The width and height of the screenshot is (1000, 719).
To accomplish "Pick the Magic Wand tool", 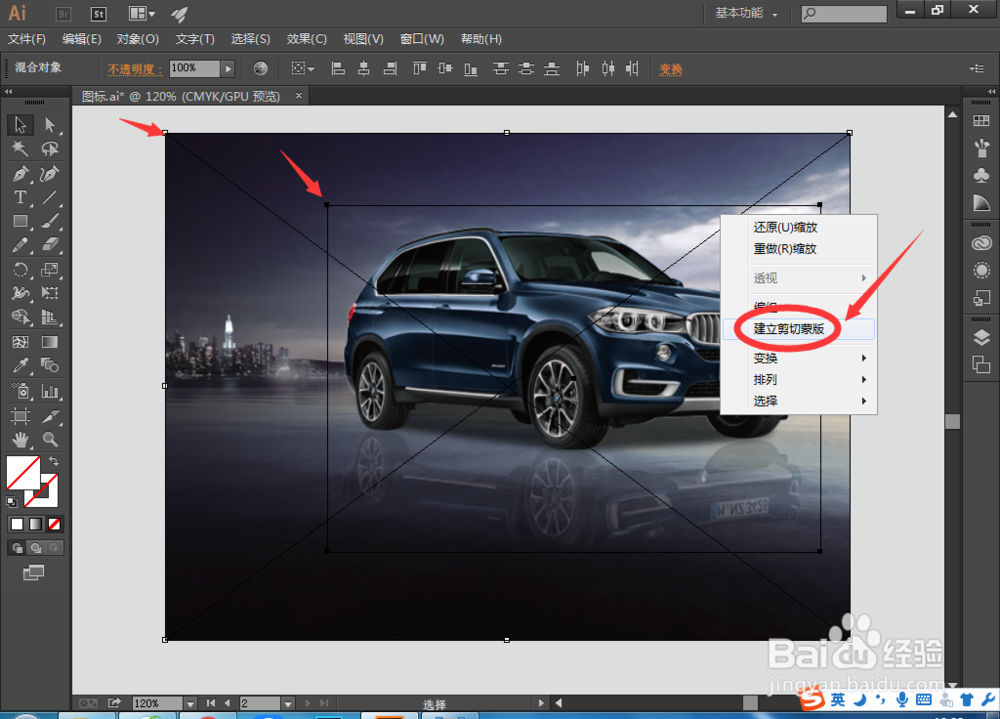I will click(20, 149).
